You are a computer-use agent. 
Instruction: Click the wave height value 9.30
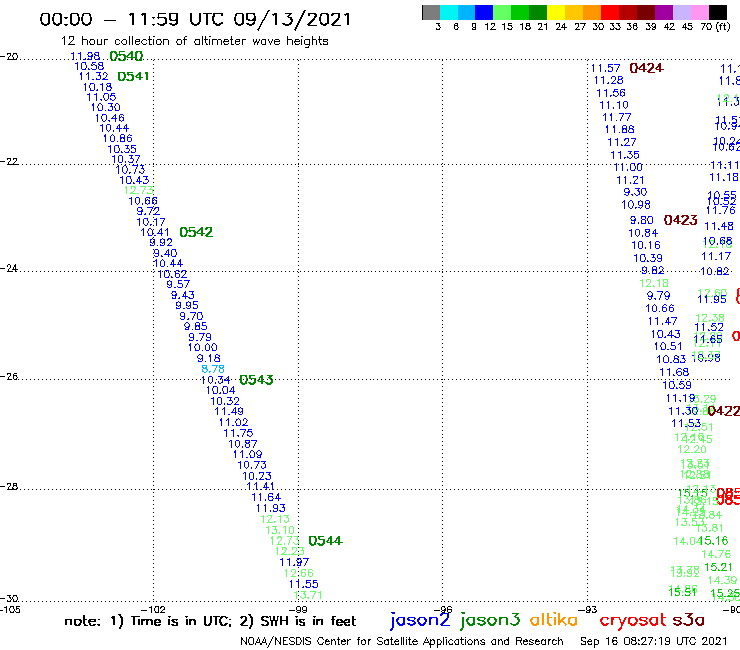click(635, 192)
